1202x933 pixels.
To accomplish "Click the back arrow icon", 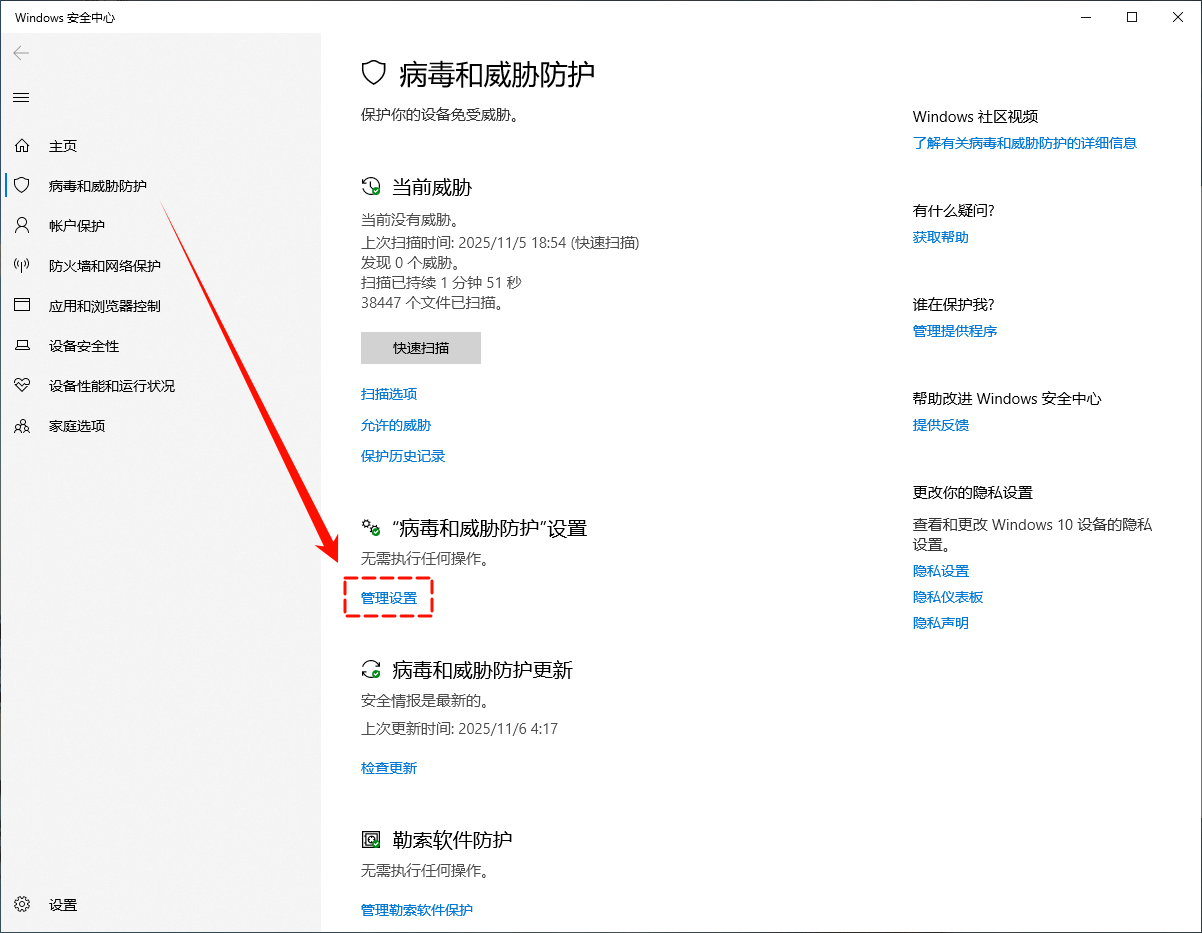I will (x=21, y=53).
